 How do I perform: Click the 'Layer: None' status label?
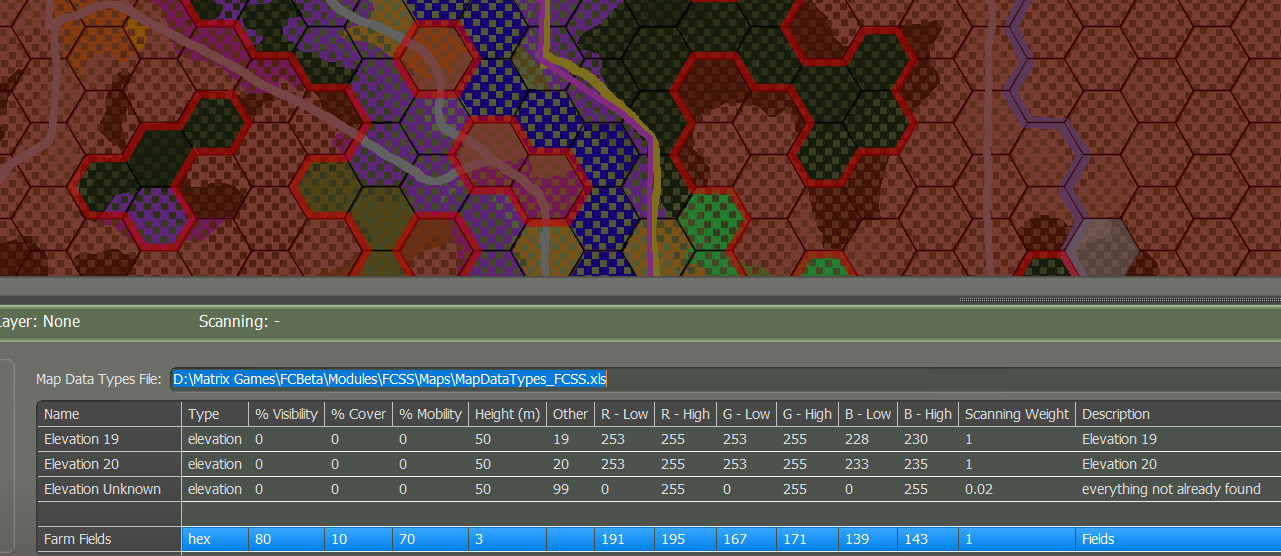(39, 322)
